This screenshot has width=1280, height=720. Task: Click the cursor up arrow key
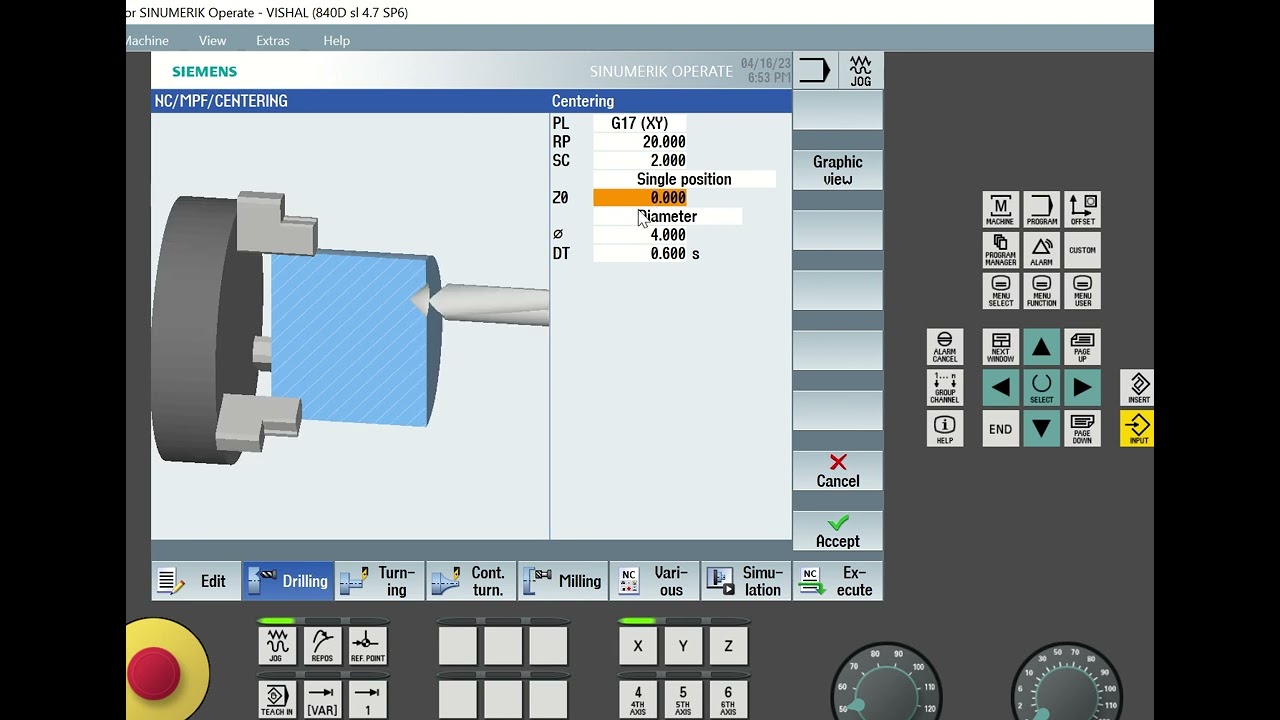click(1041, 347)
